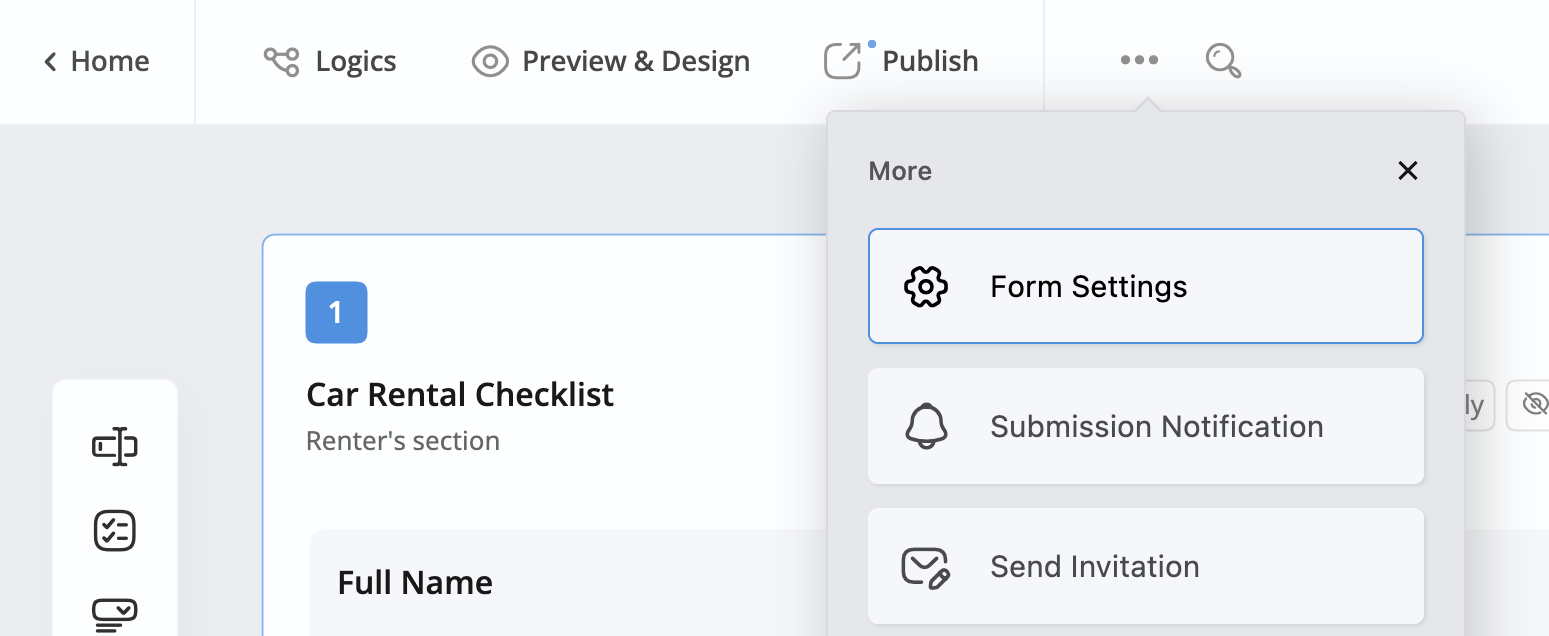This screenshot has height=636, width=1549.
Task: Select the page 1 number badge
Action: 336,313
